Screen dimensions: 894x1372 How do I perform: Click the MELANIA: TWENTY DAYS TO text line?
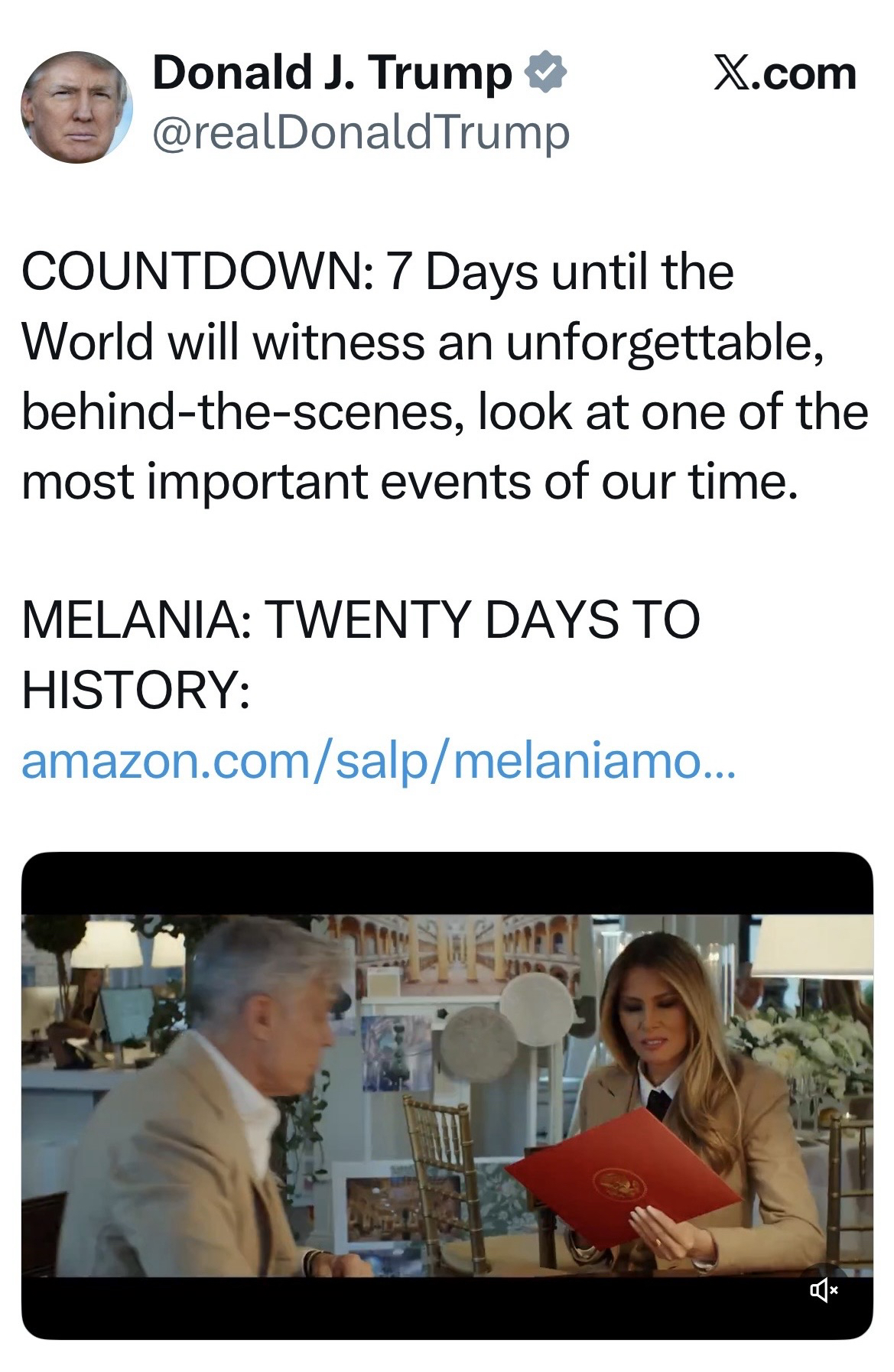click(x=360, y=619)
